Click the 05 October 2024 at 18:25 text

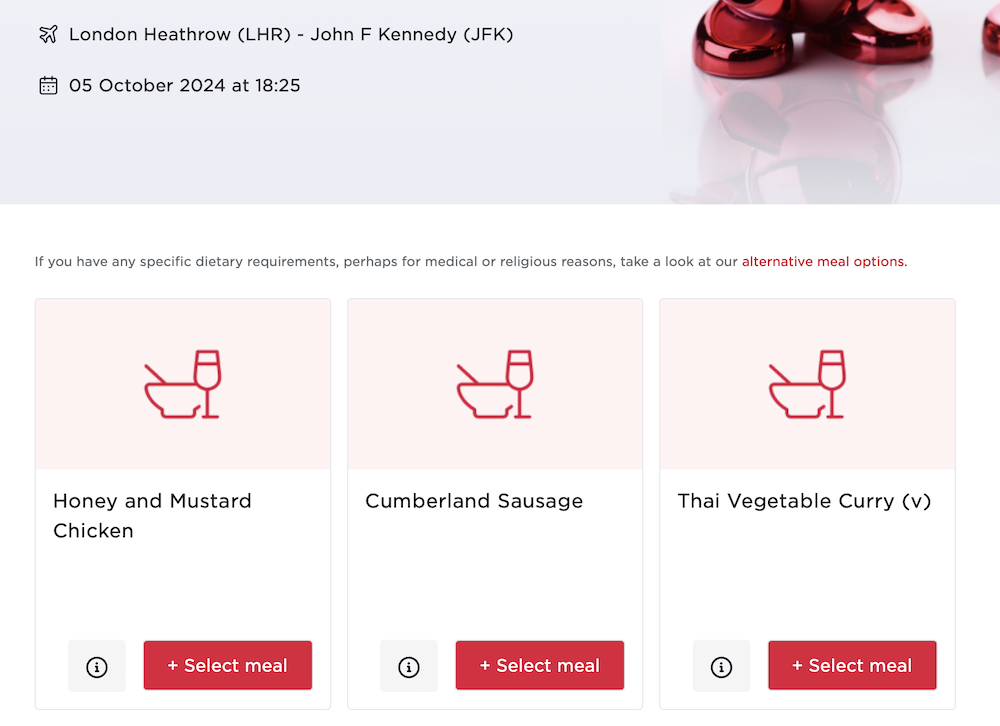[184, 85]
